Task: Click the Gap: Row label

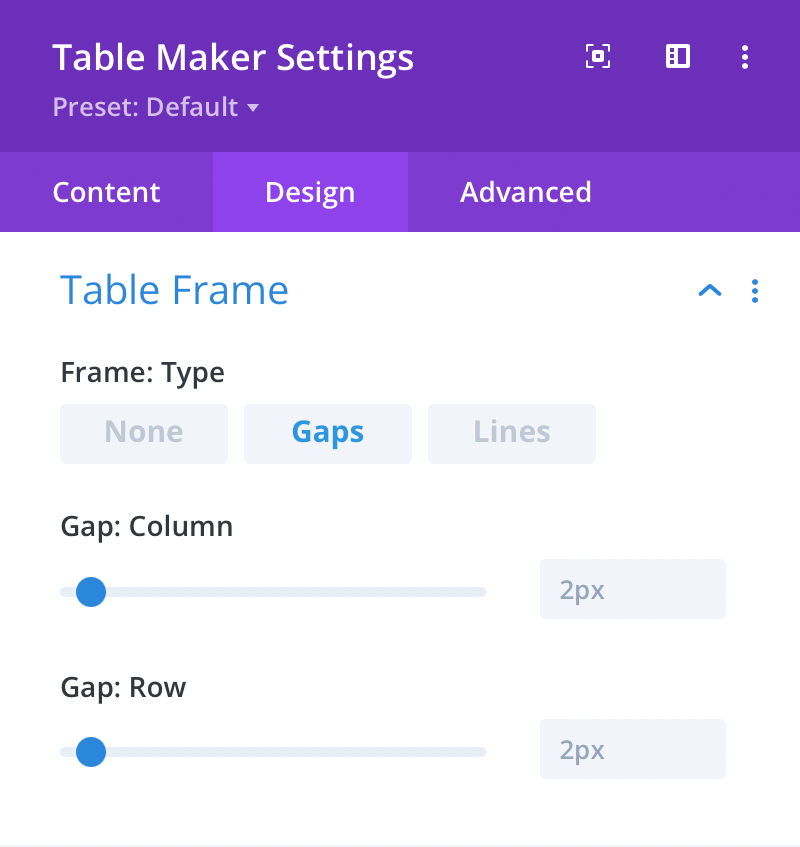Action: pyautogui.click(x=123, y=688)
